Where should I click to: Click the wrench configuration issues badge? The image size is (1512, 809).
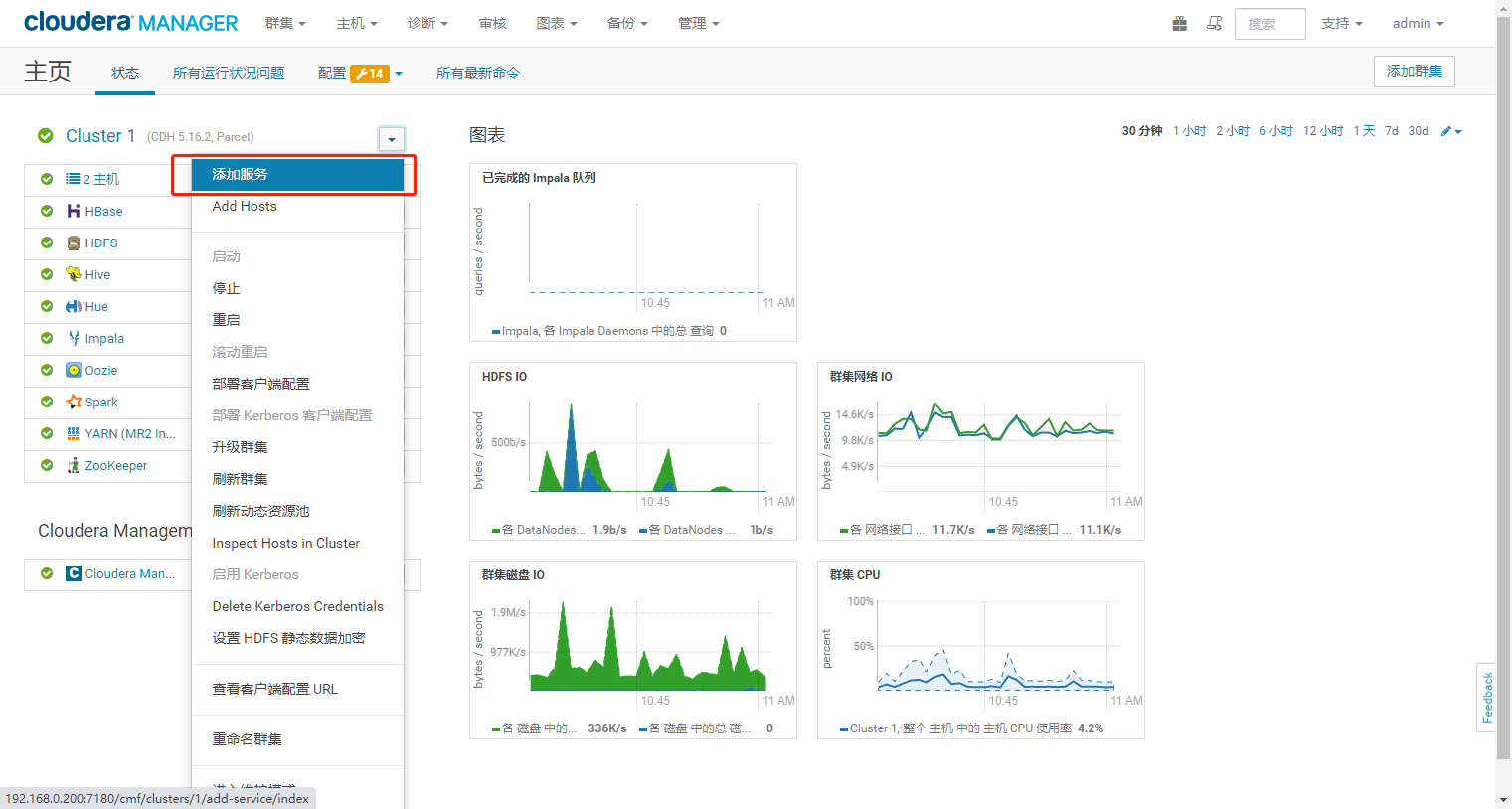pos(370,73)
